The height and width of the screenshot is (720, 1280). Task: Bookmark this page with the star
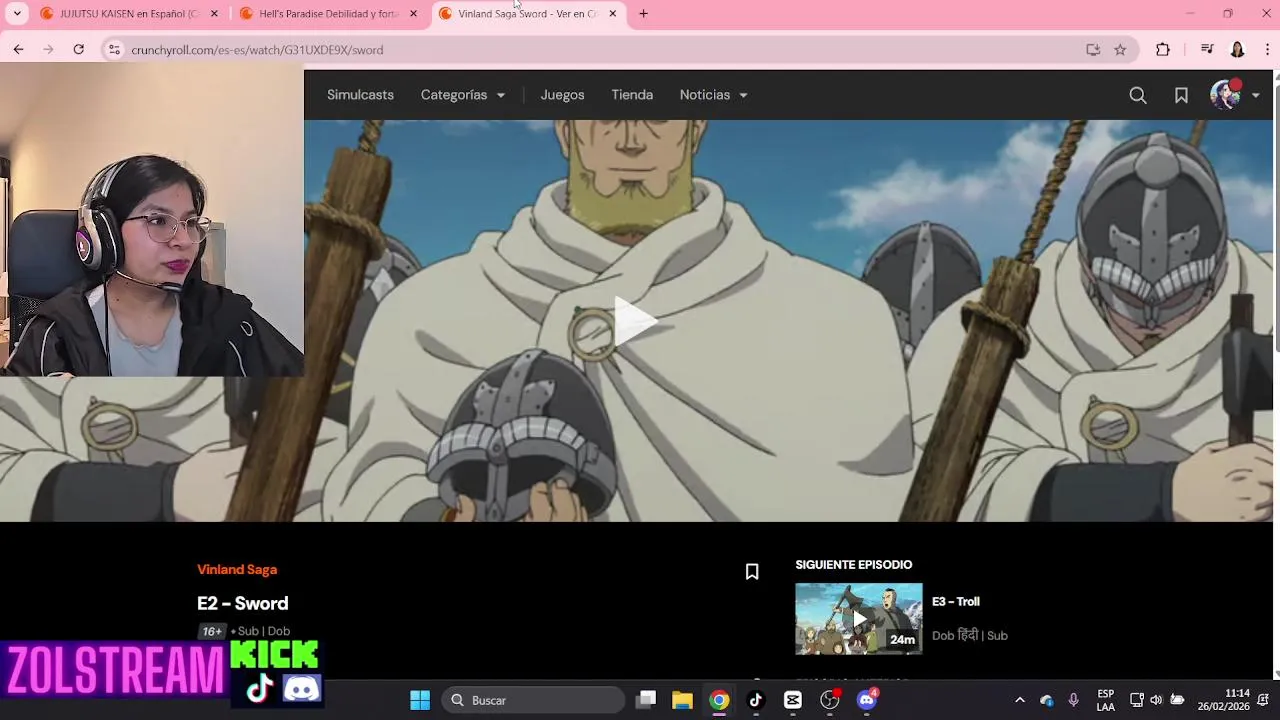[x=1120, y=49]
